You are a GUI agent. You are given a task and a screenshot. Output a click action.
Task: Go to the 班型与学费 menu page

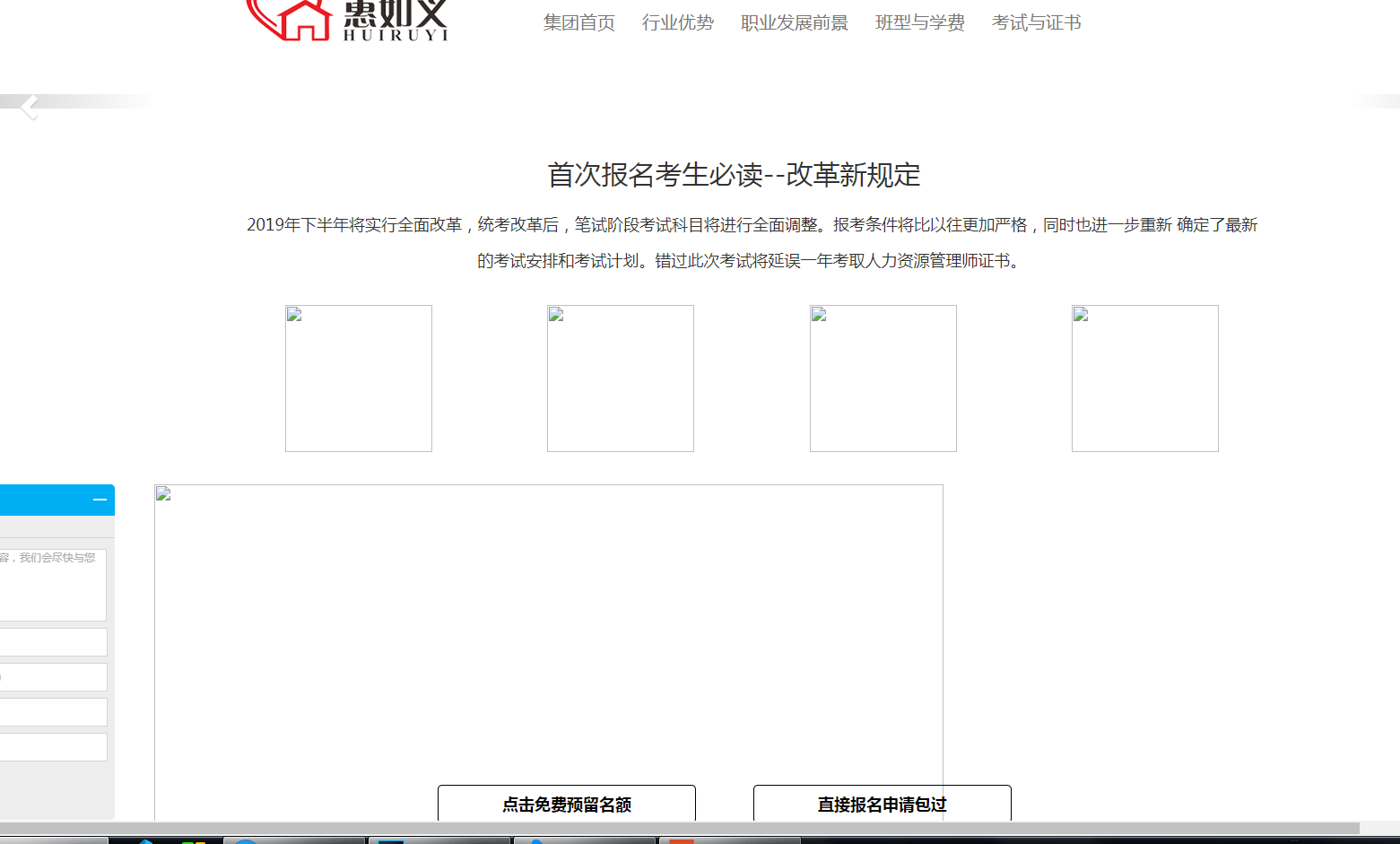tap(920, 22)
